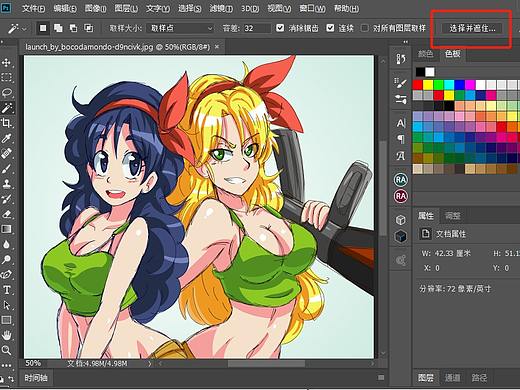520x390 pixels.
Task: Open the History panel icon
Action: pyautogui.click(x=401, y=59)
